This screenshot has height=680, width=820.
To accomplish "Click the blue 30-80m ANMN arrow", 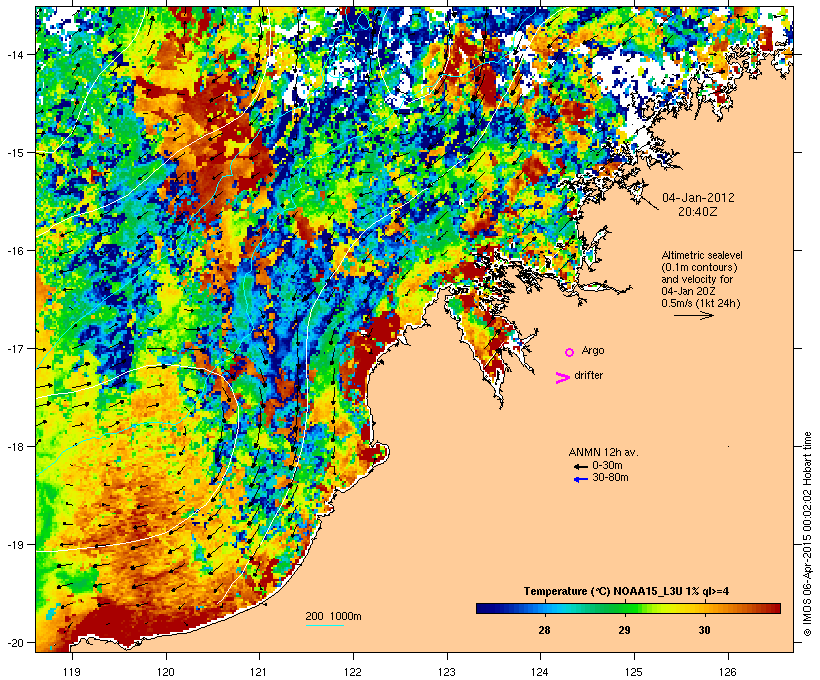I will point(581,479).
